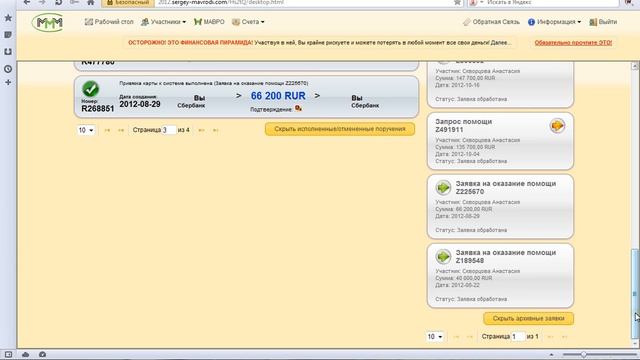The height and width of the screenshot is (360, 640).
Task: Click green arrow on request Z189548
Action: pyautogui.click(x=443, y=257)
